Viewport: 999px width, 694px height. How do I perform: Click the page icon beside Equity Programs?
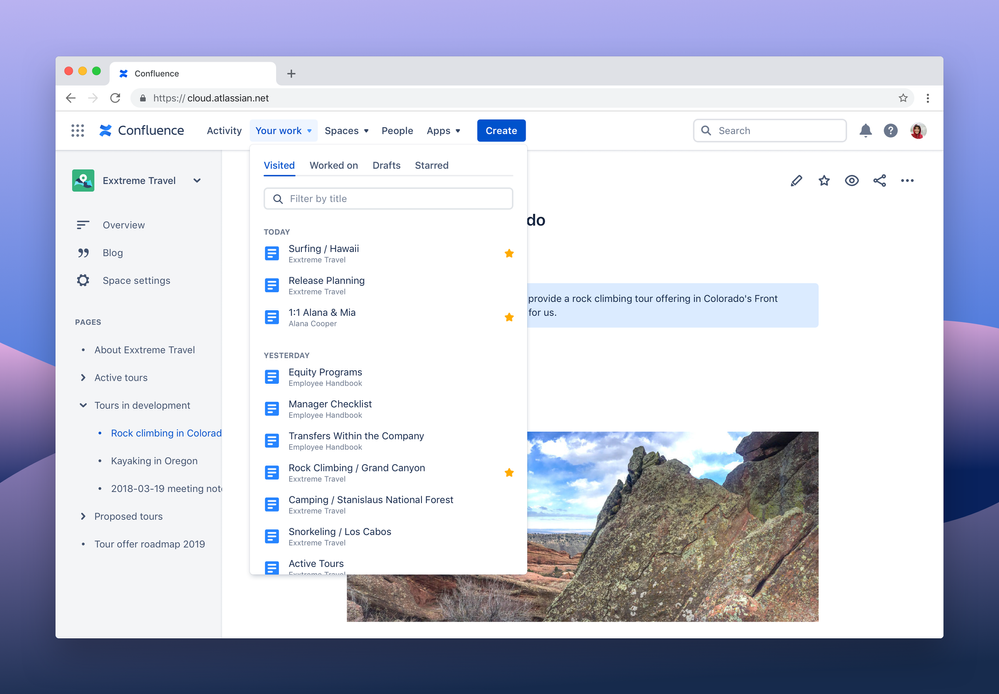coord(272,377)
